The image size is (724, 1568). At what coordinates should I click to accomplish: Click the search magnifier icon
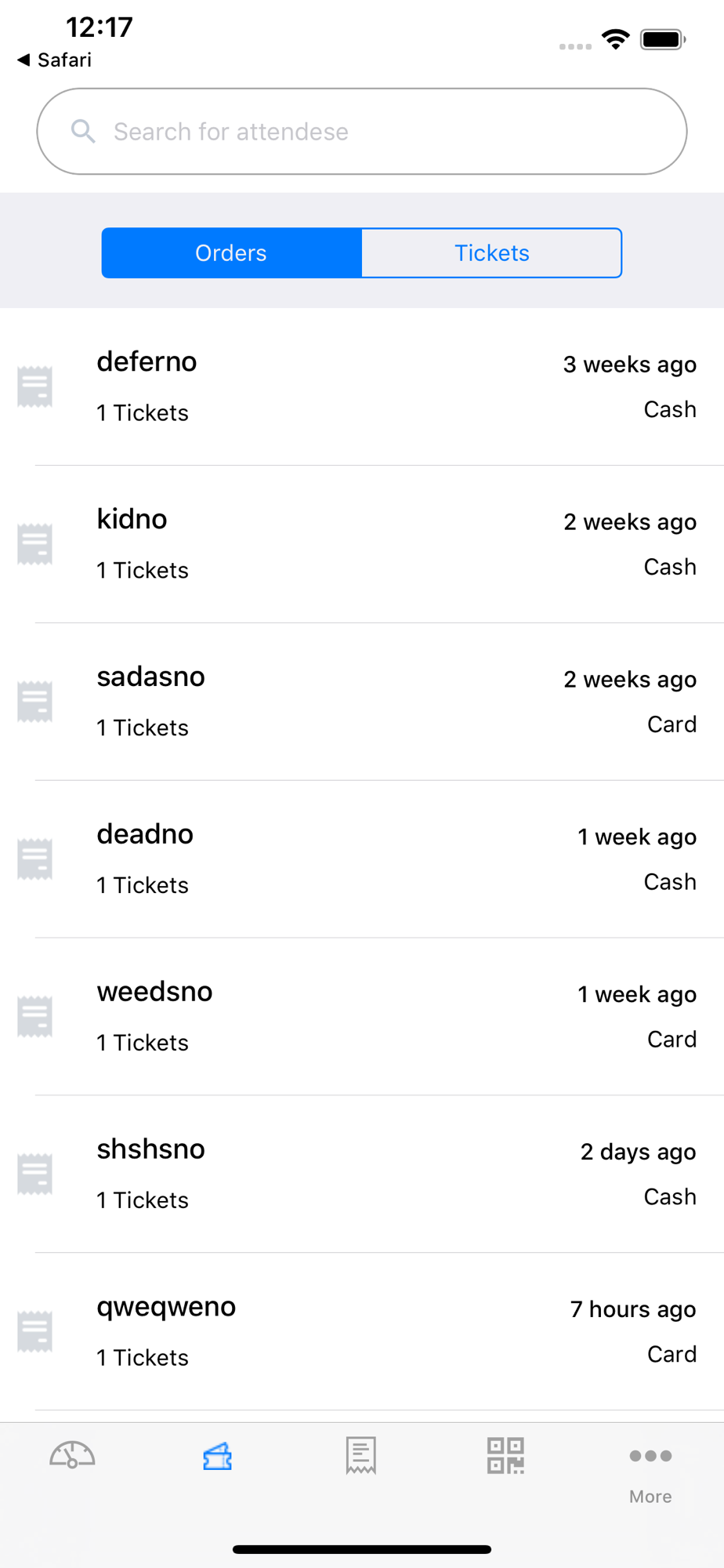tap(83, 131)
